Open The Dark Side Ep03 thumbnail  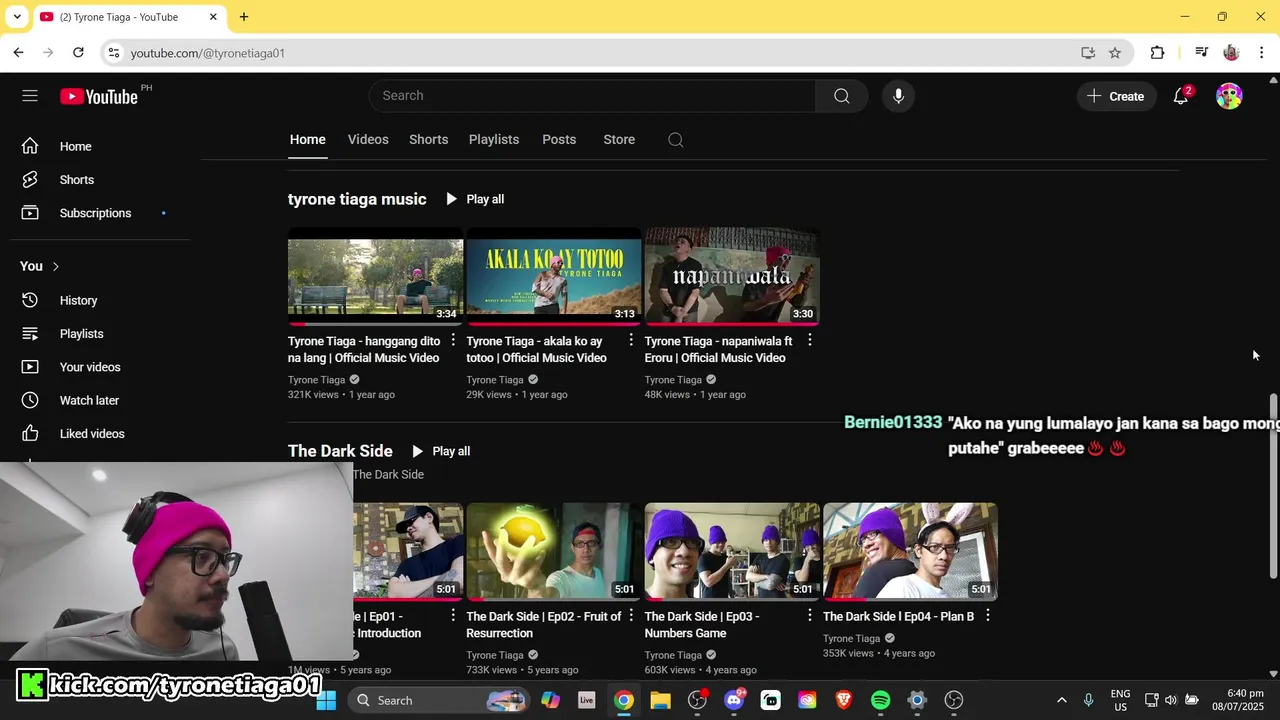[732, 551]
